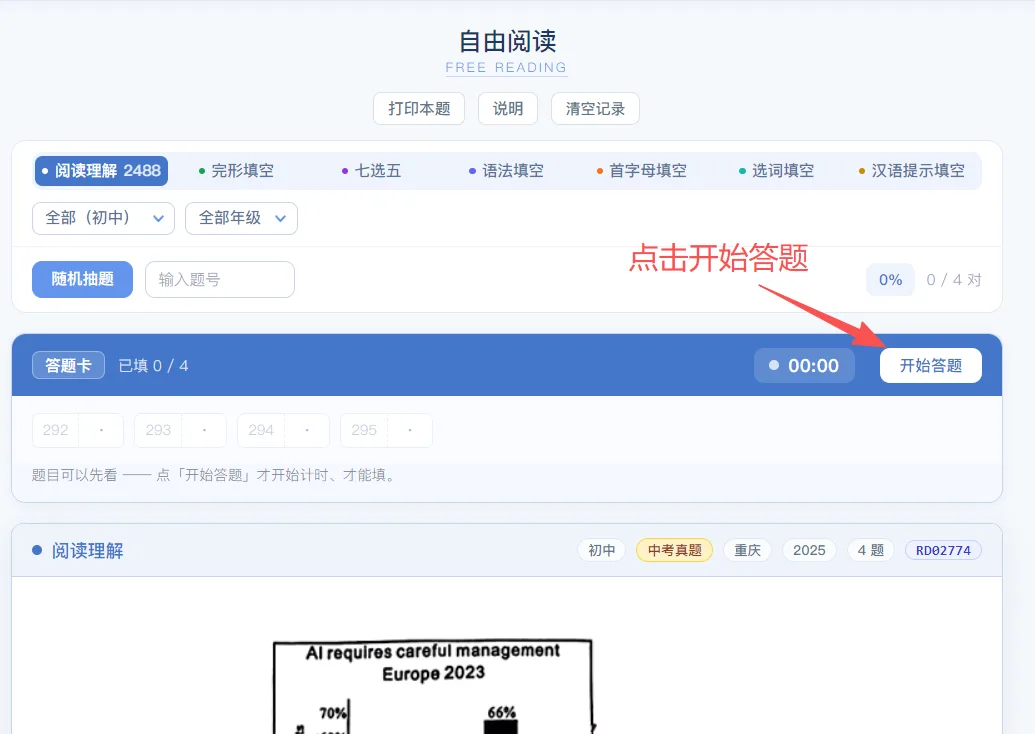Select answer card cell 295

click(x=387, y=430)
